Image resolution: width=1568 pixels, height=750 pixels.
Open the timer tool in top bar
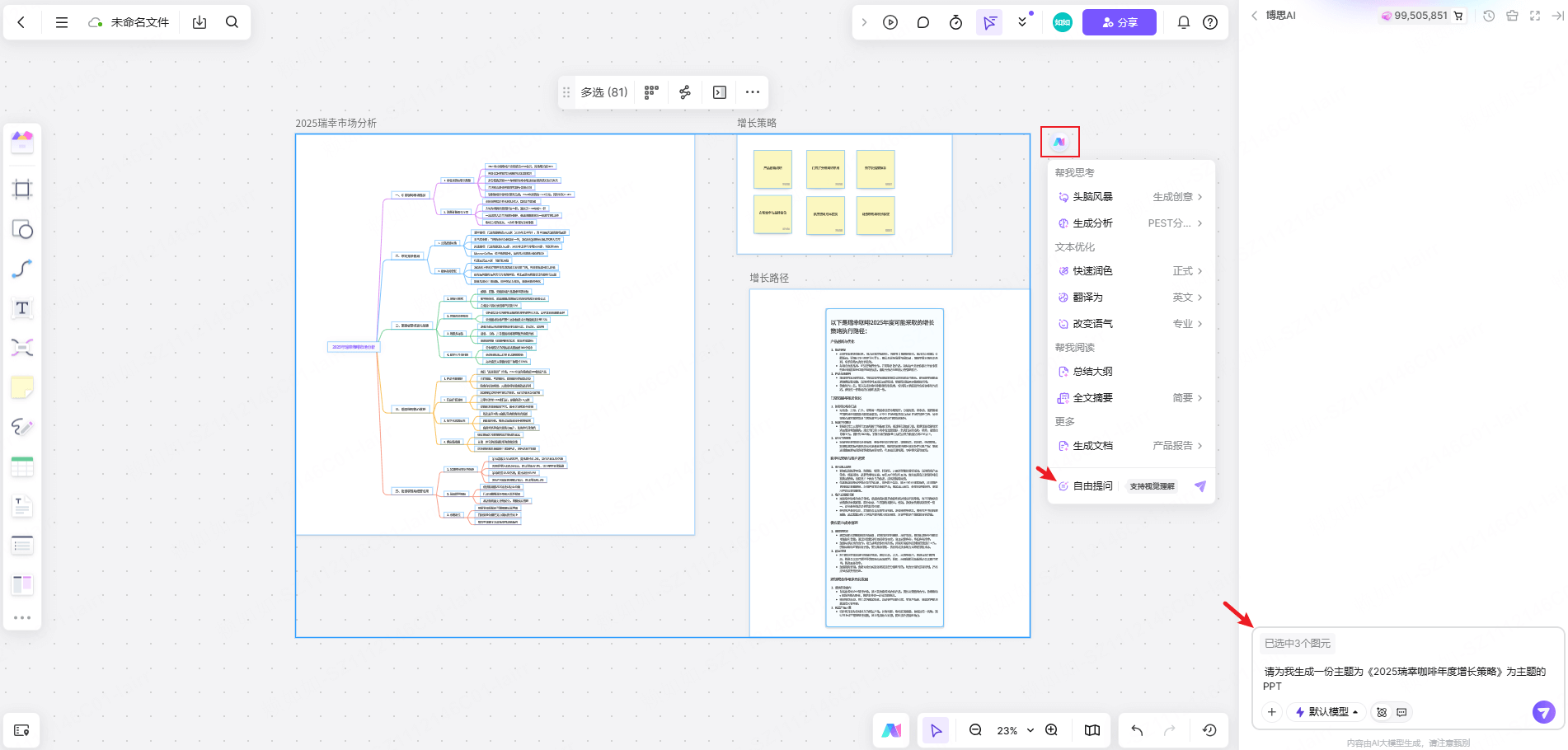point(955,23)
